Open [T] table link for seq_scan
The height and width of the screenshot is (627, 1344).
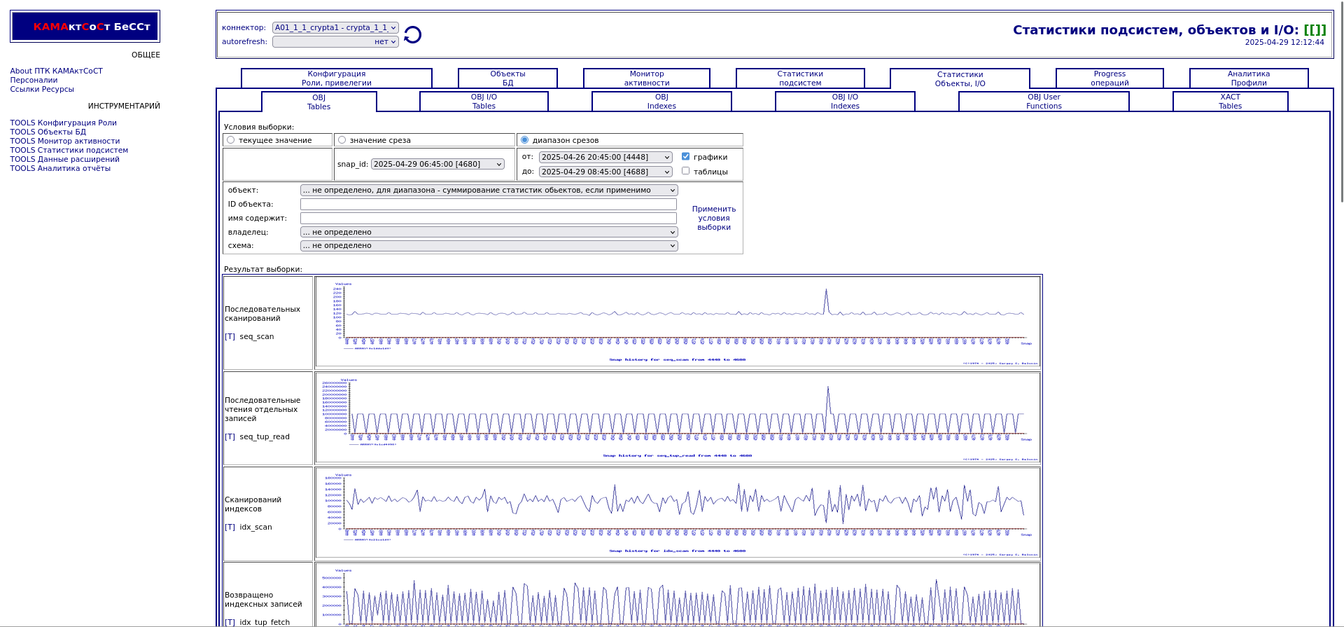click(230, 337)
